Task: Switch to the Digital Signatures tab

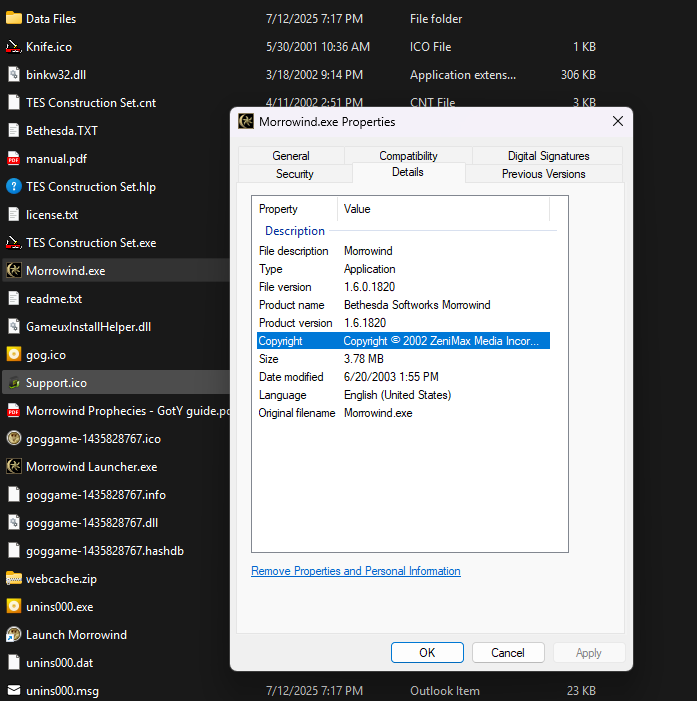Action: click(548, 156)
